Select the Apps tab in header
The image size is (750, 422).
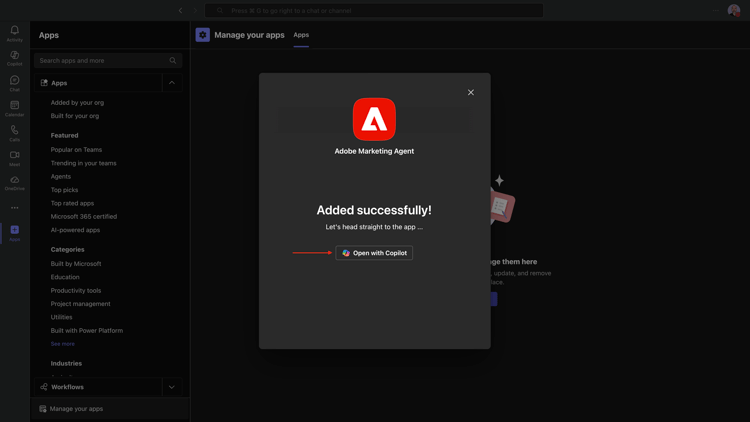[301, 35]
